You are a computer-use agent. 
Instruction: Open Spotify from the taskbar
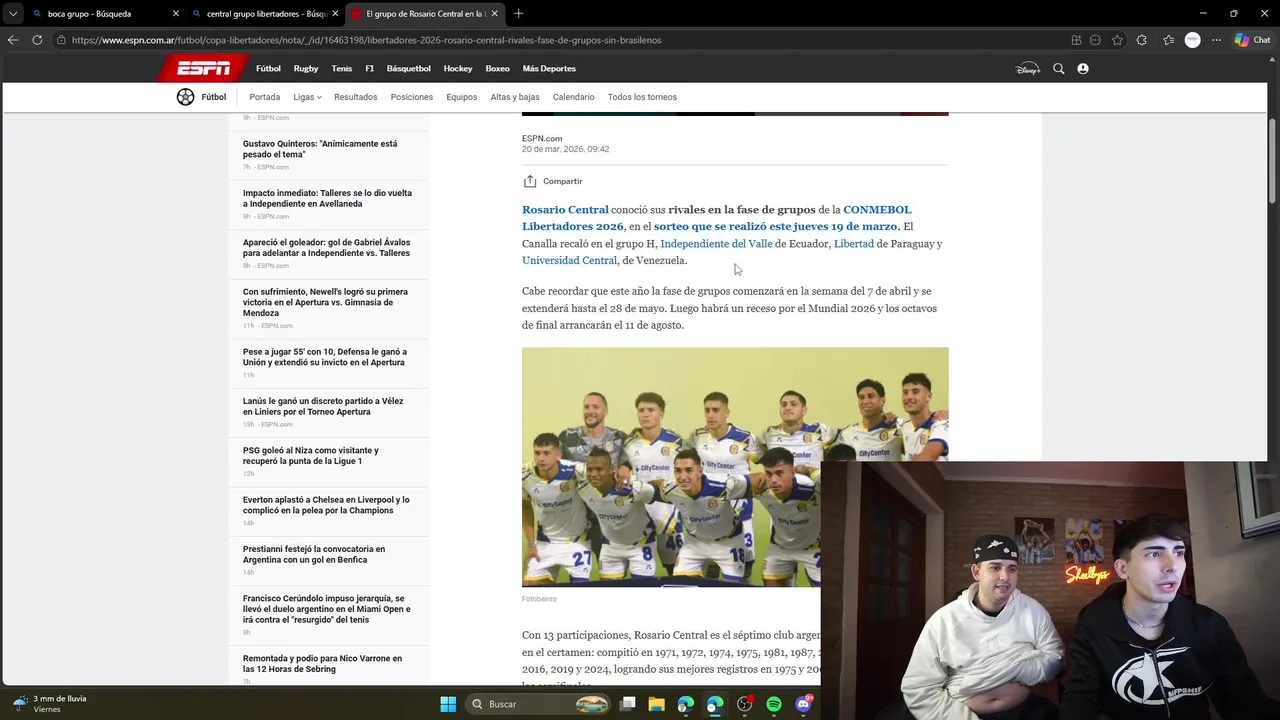click(x=773, y=704)
